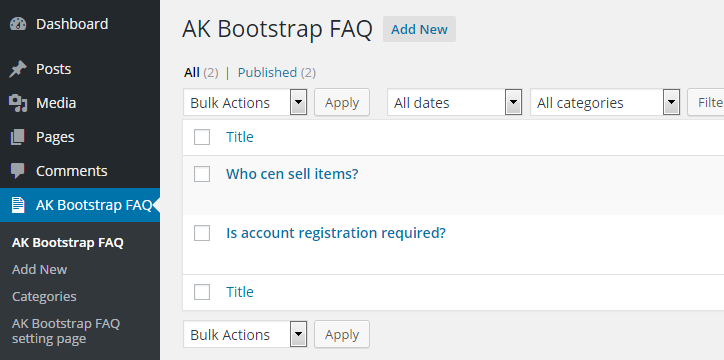The height and width of the screenshot is (360, 724).
Task: Check 'Is account registration required?' row
Action: pos(202,233)
